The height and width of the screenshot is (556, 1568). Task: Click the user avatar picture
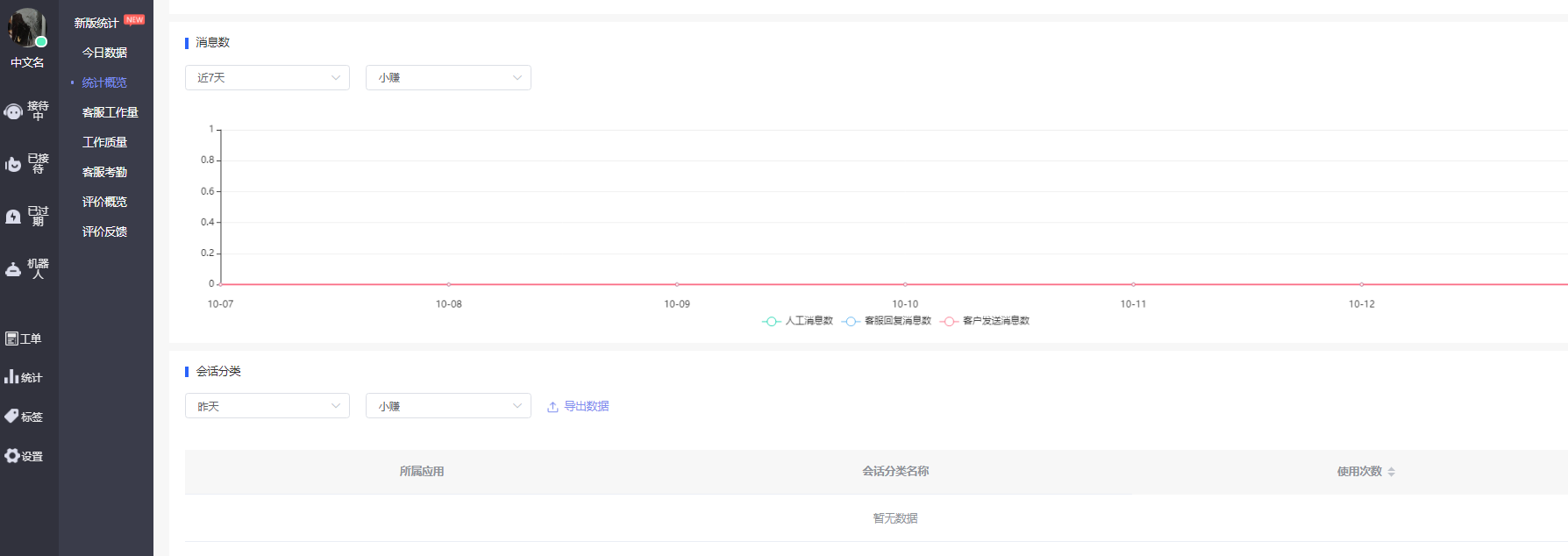coord(26,27)
